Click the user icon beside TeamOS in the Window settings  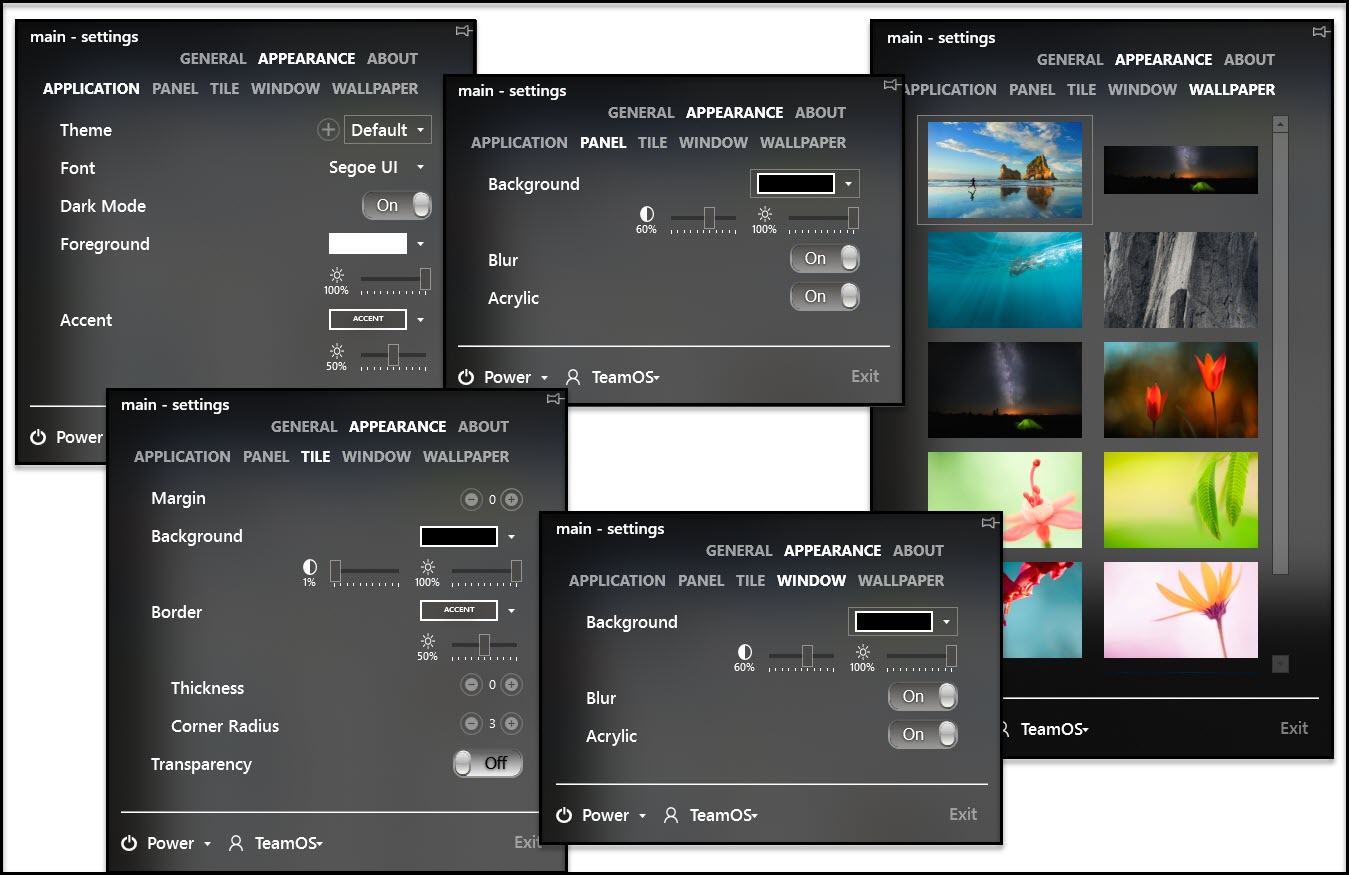pos(671,815)
